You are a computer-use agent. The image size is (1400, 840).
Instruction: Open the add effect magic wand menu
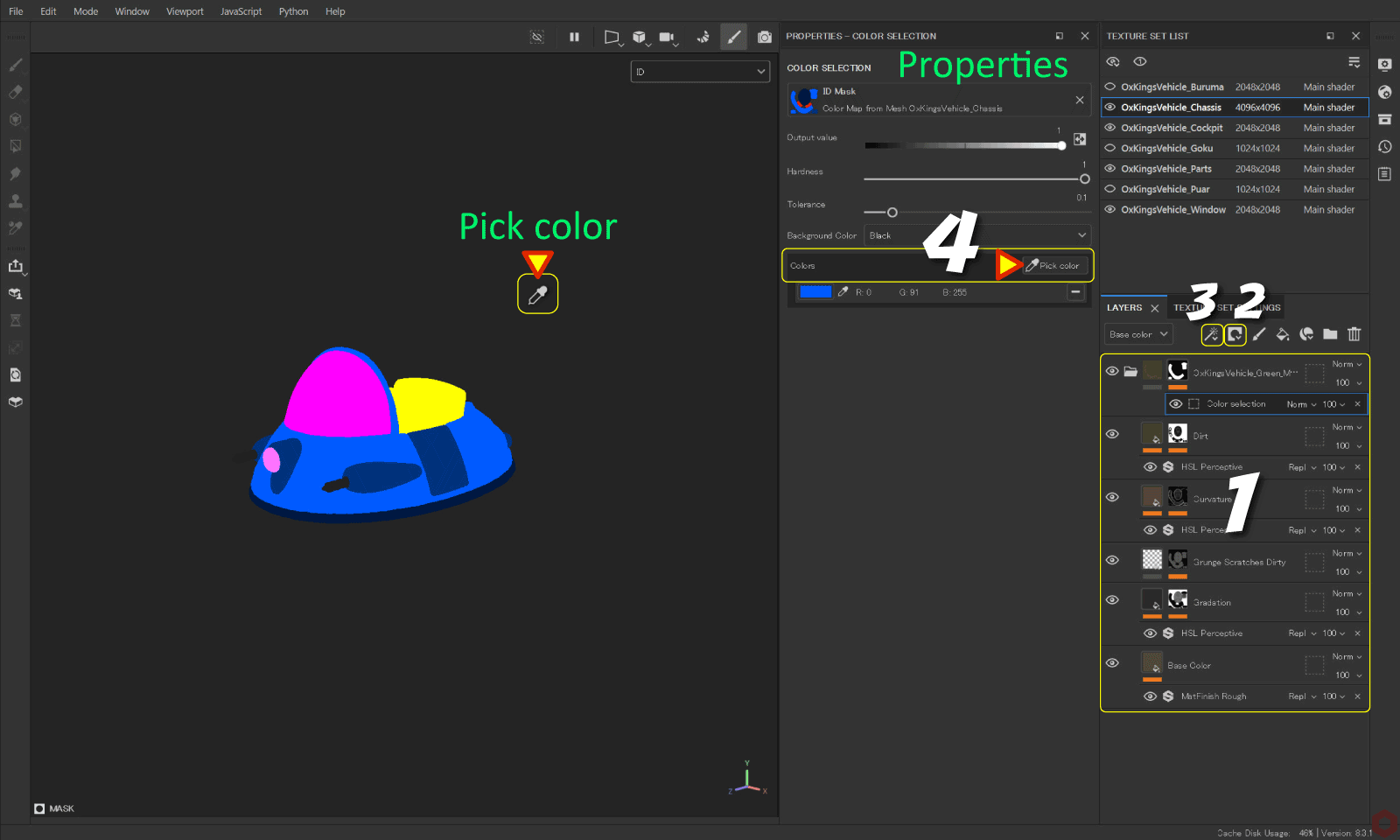[1211, 334]
